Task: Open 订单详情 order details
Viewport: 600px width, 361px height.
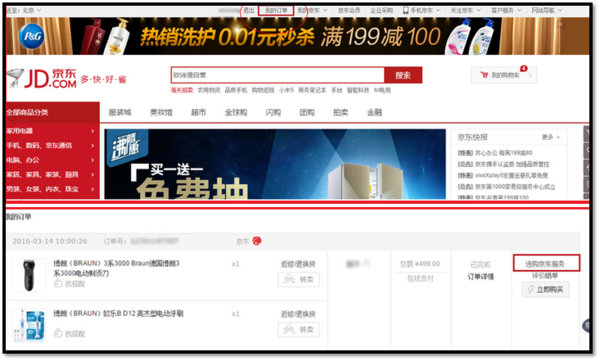Action: (481, 277)
